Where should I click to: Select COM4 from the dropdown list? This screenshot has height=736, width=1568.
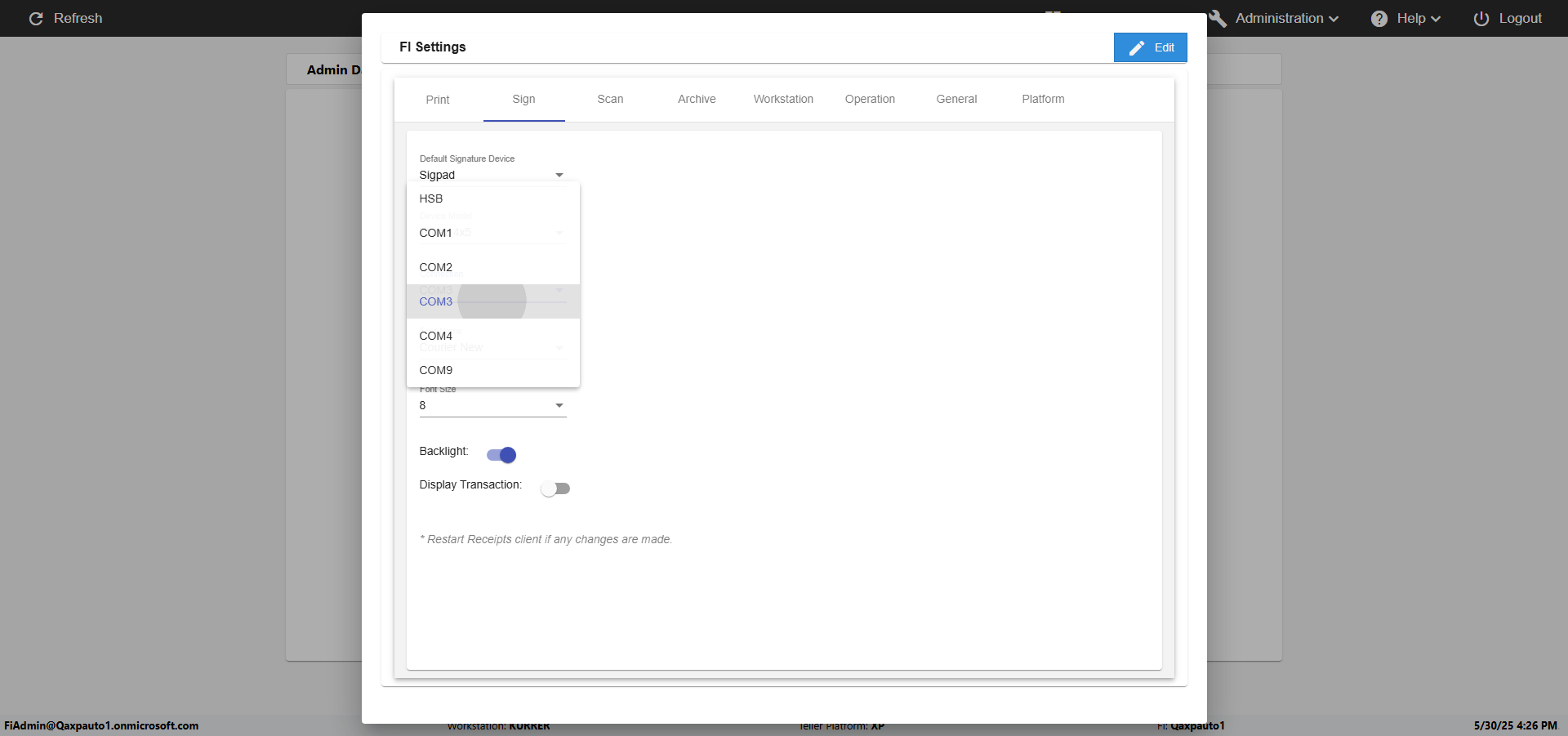[493, 336]
